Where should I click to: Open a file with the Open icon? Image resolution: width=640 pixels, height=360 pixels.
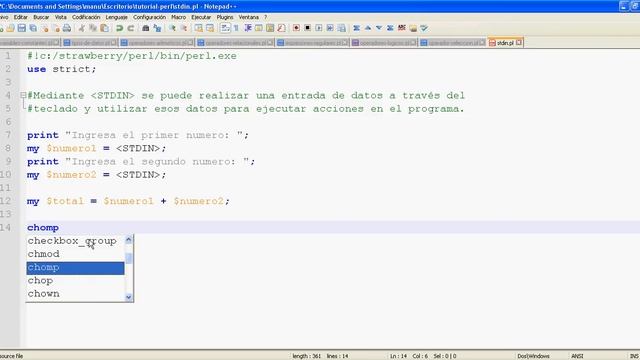tap(10, 28)
